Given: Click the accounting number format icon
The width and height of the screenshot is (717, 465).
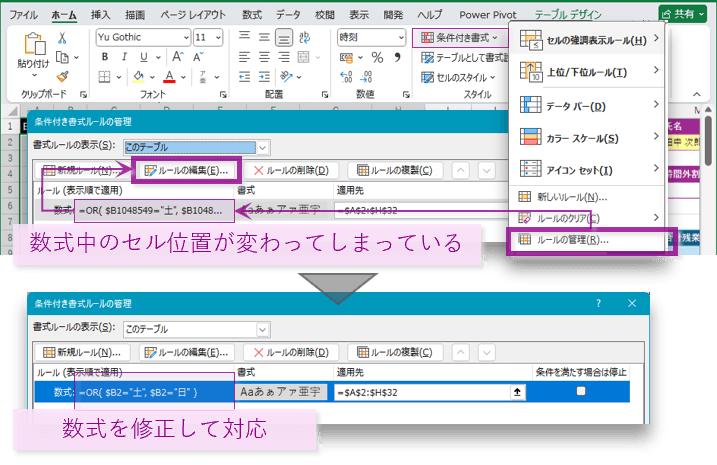Looking at the screenshot, I should click(x=347, y=58).
